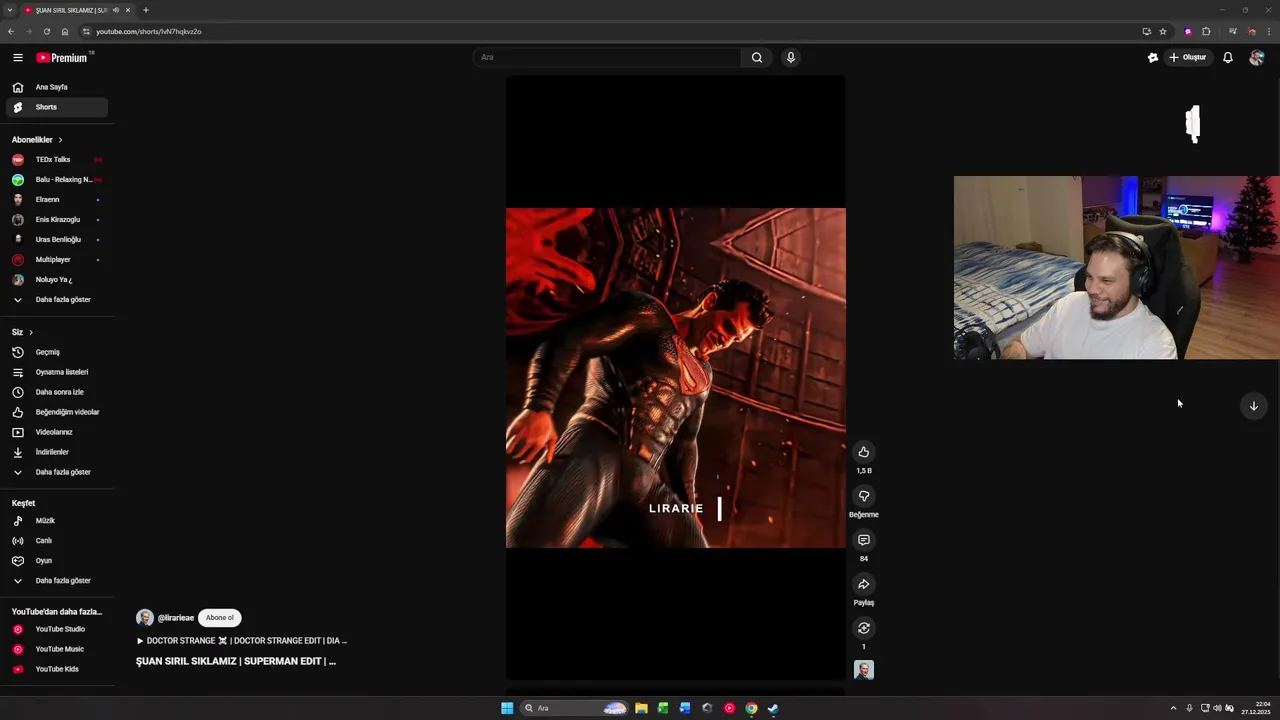
Task: Open Uras Benlioğlu channel
Action: (57, 240)
